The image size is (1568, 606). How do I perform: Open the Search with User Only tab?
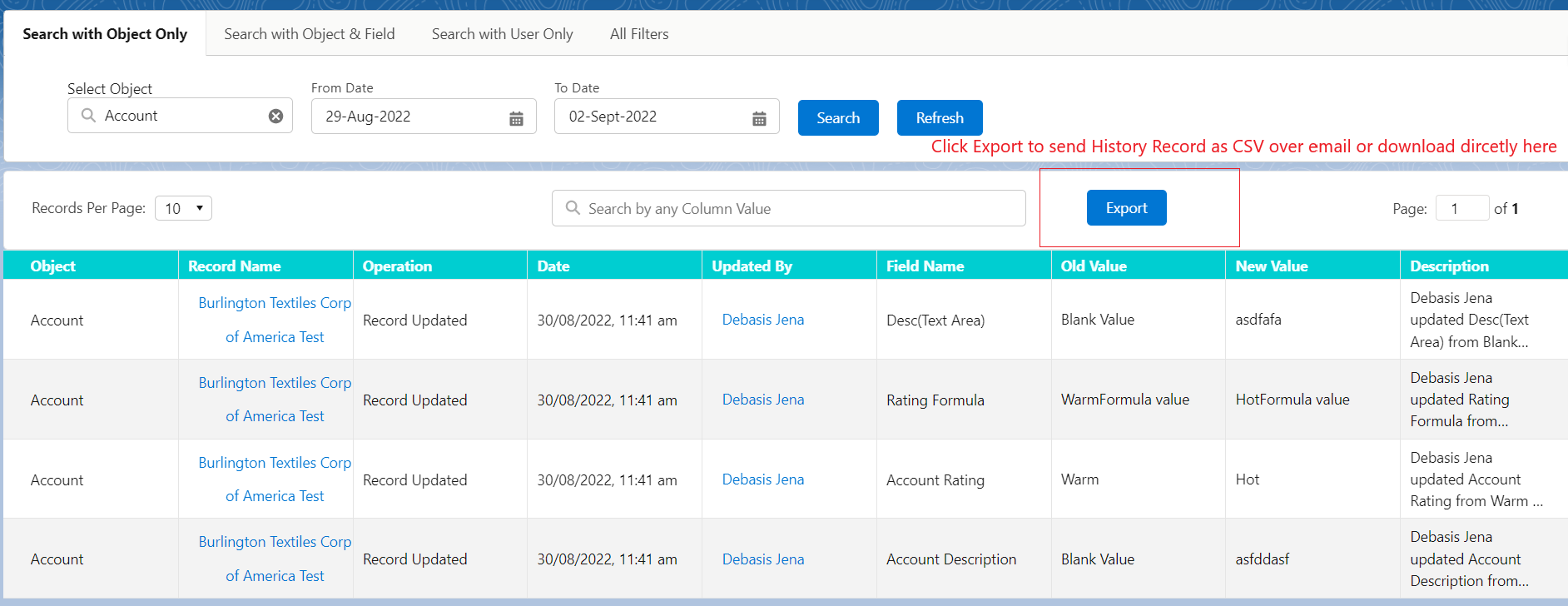502,34
